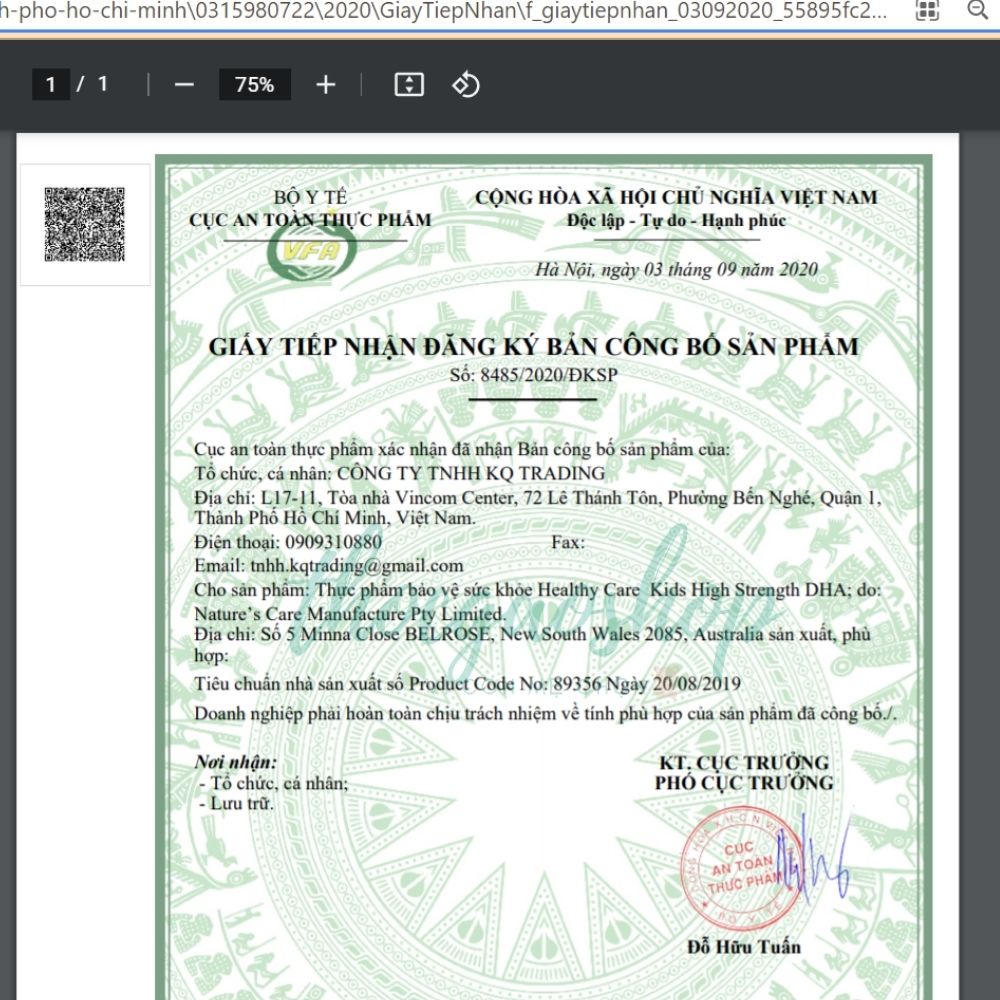Zoom out with the minus button
The width and height of the screenshot is (1000, 1000).
(x=184, y=85)
